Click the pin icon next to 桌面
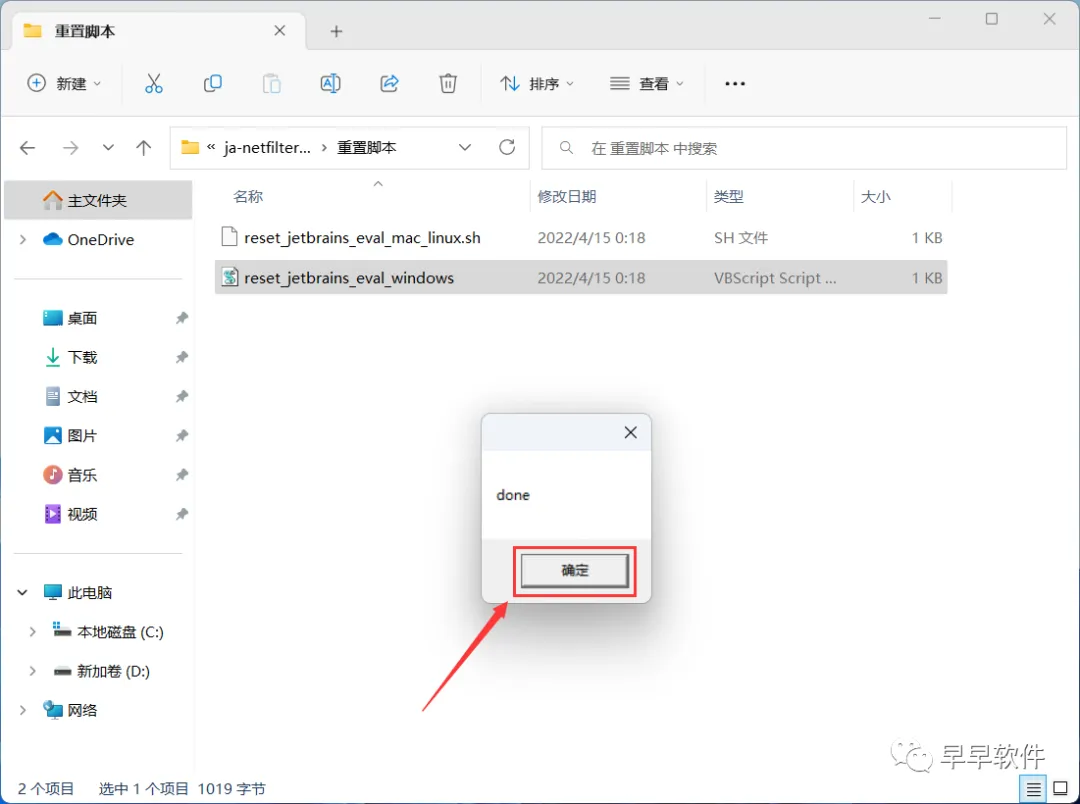 coord(182,318)
